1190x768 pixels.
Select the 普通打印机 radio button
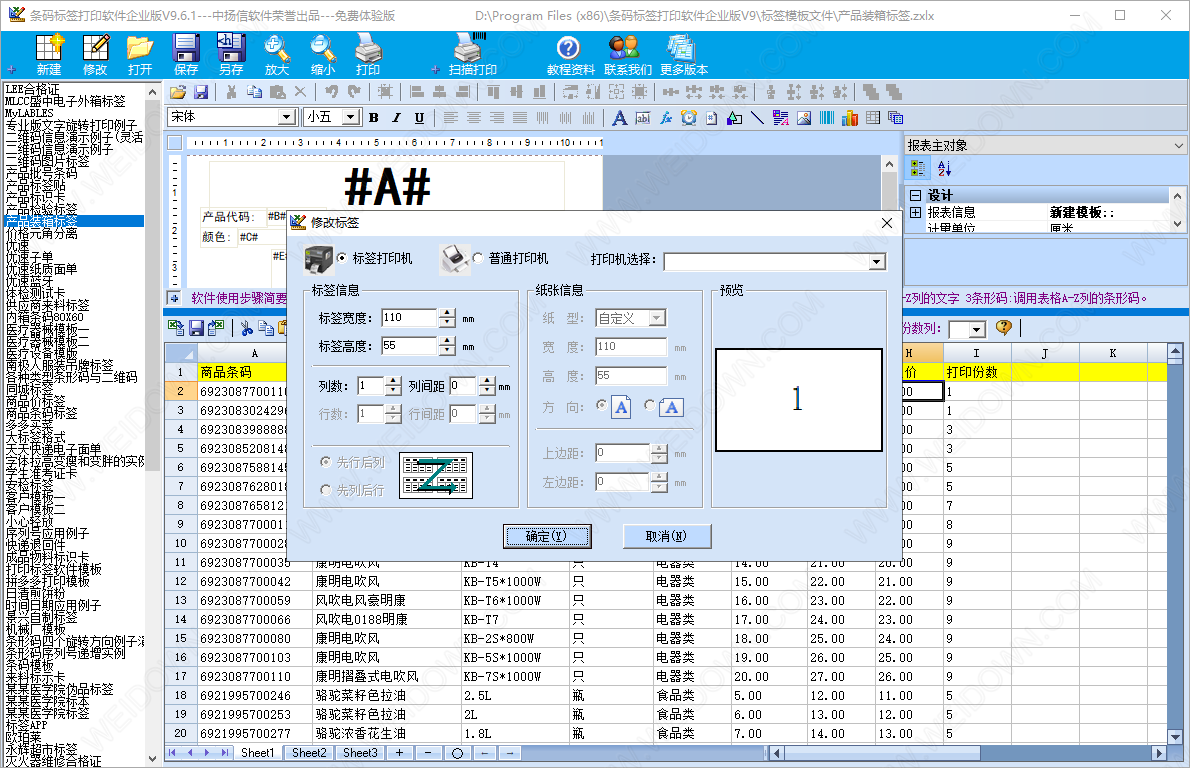point(477,258)
